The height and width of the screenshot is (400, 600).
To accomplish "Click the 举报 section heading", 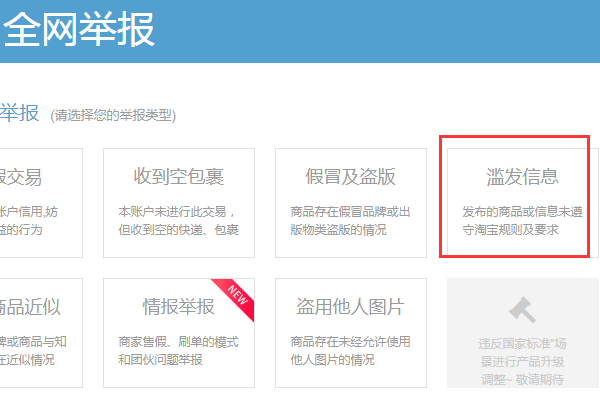I will pos(19,113).
